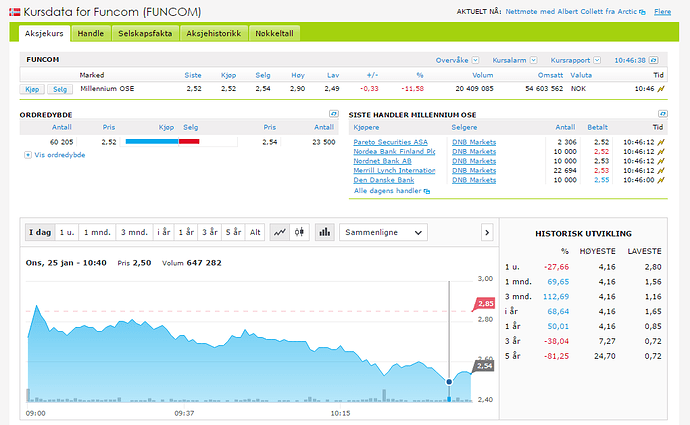Select the 3 mnd. chart period
This screenshot has width=690, height=425.
click(x=134, y=232)
